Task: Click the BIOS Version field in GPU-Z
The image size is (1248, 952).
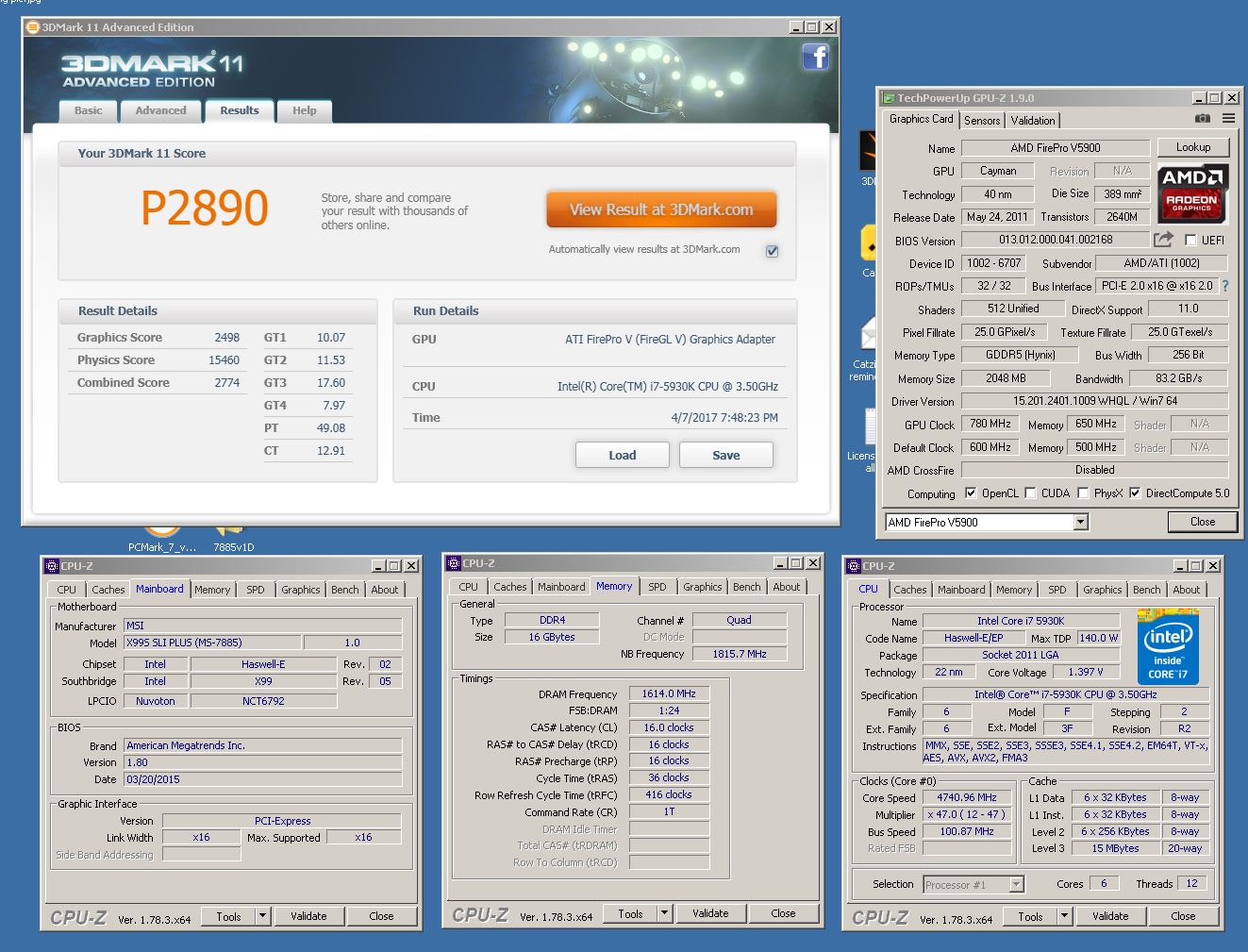Action: (1056, 240)
